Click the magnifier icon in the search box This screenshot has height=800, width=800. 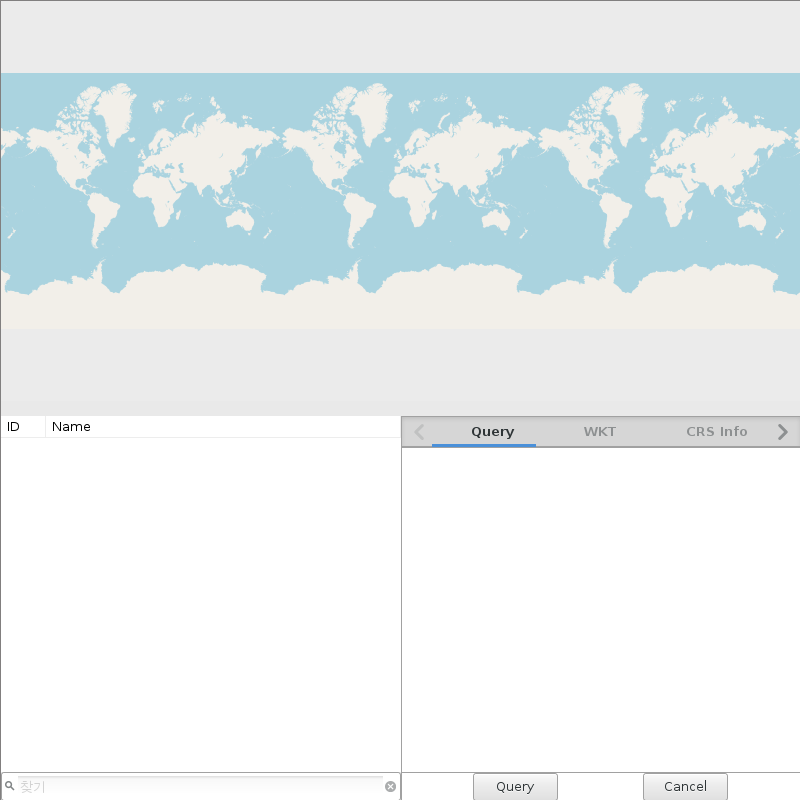click(10, 787)
